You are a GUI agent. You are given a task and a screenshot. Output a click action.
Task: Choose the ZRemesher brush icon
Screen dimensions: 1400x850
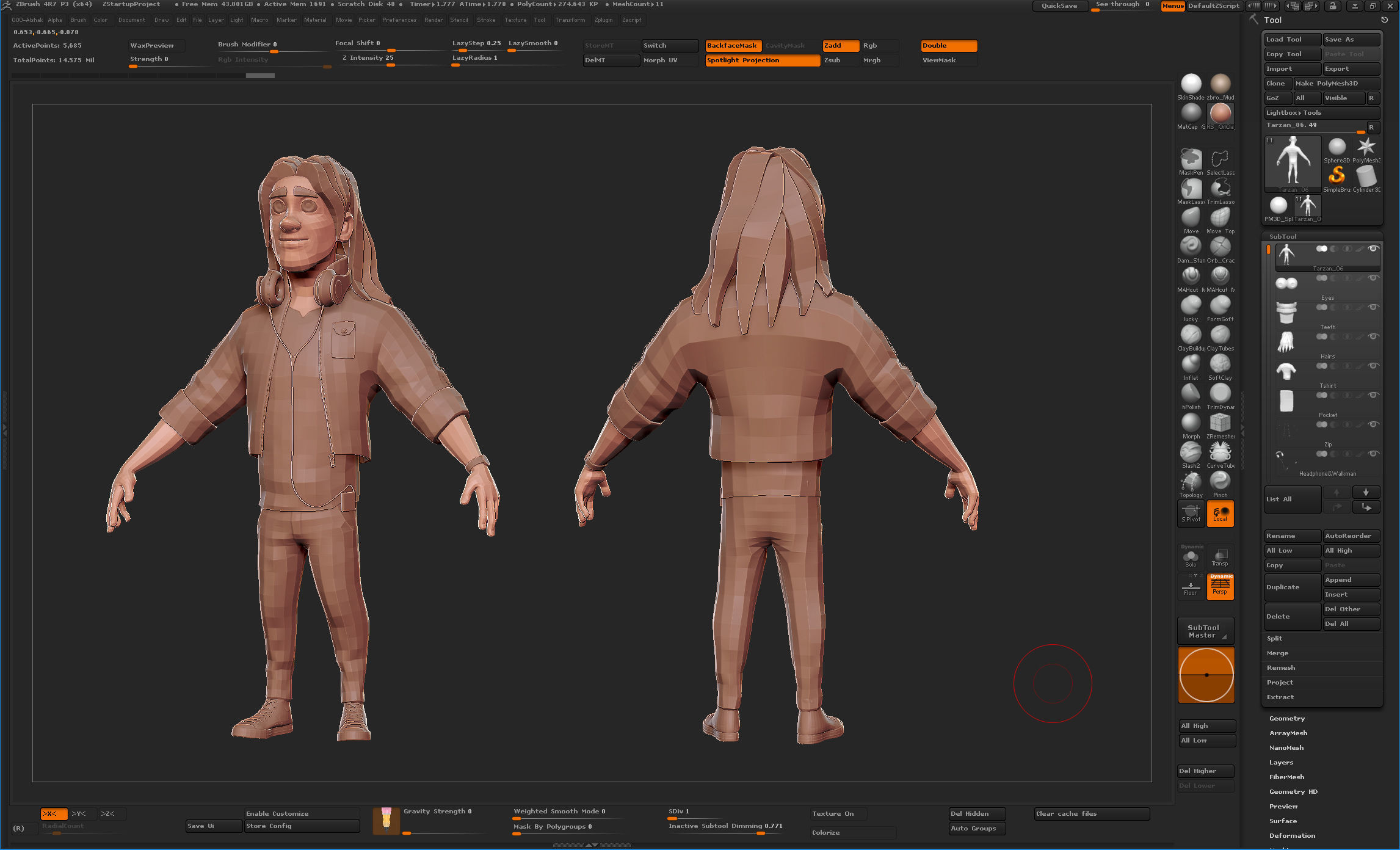pyautogui.click(x=1220, y=423)
